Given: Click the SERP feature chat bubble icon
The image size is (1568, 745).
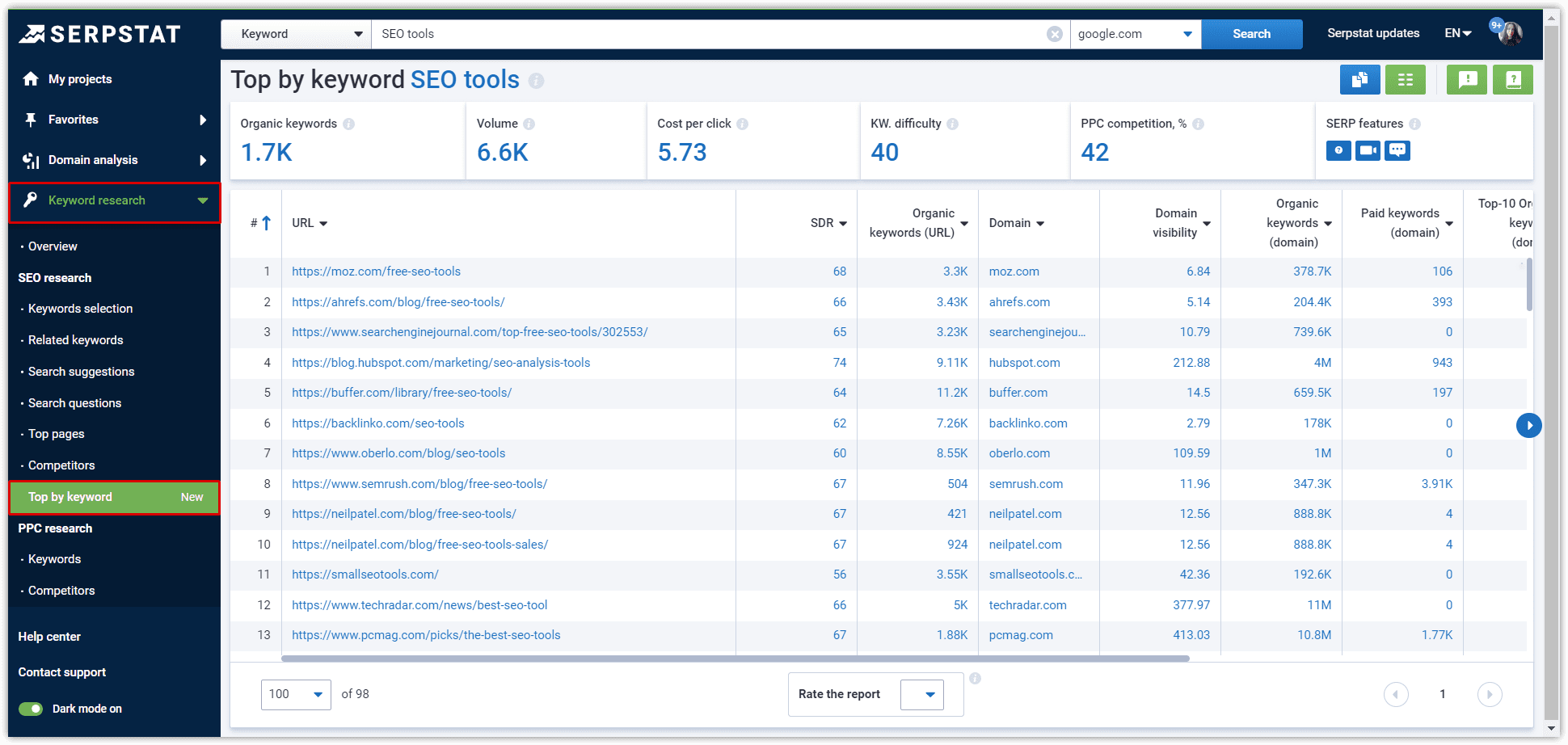Looking at the screenshot, I should (1397, 150).
